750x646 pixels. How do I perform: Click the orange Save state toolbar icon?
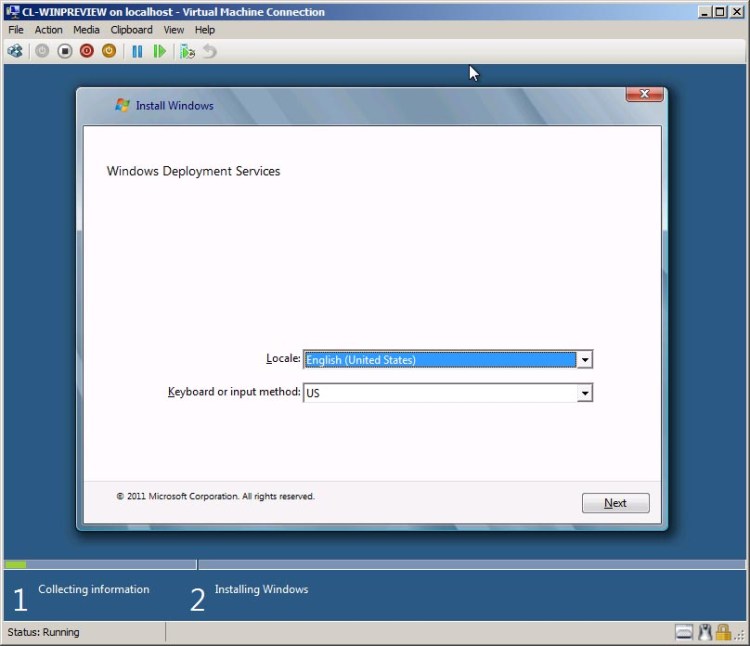pyautogui.click(x=109, y=51)
